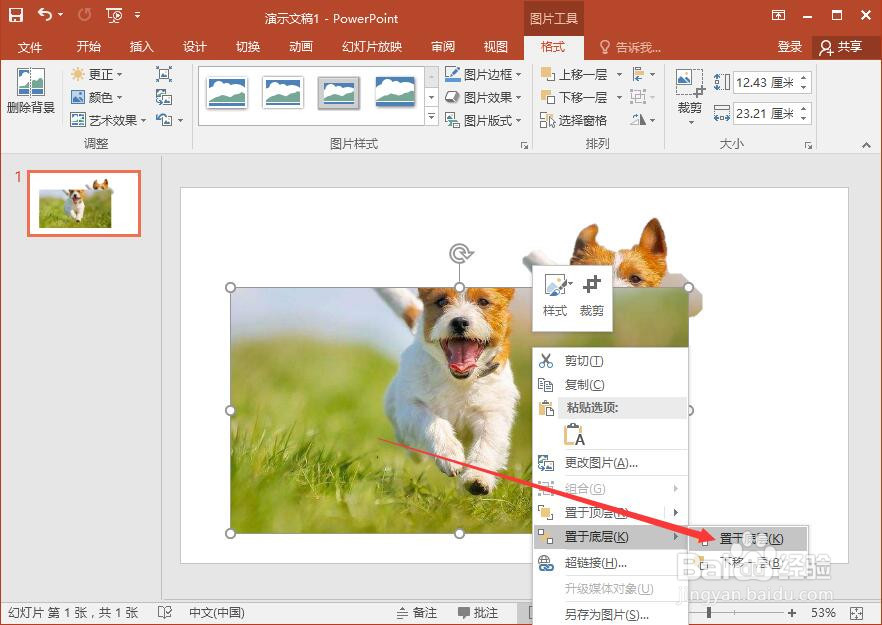Switch to the 切换 ribbon tab
Screen dimensions: 882x625
coord(248,47)
